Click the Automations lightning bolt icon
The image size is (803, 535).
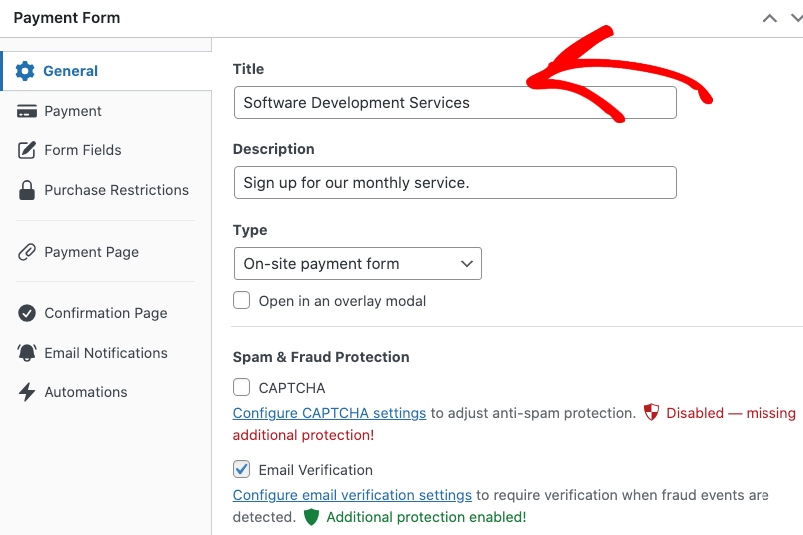[27, 392]
